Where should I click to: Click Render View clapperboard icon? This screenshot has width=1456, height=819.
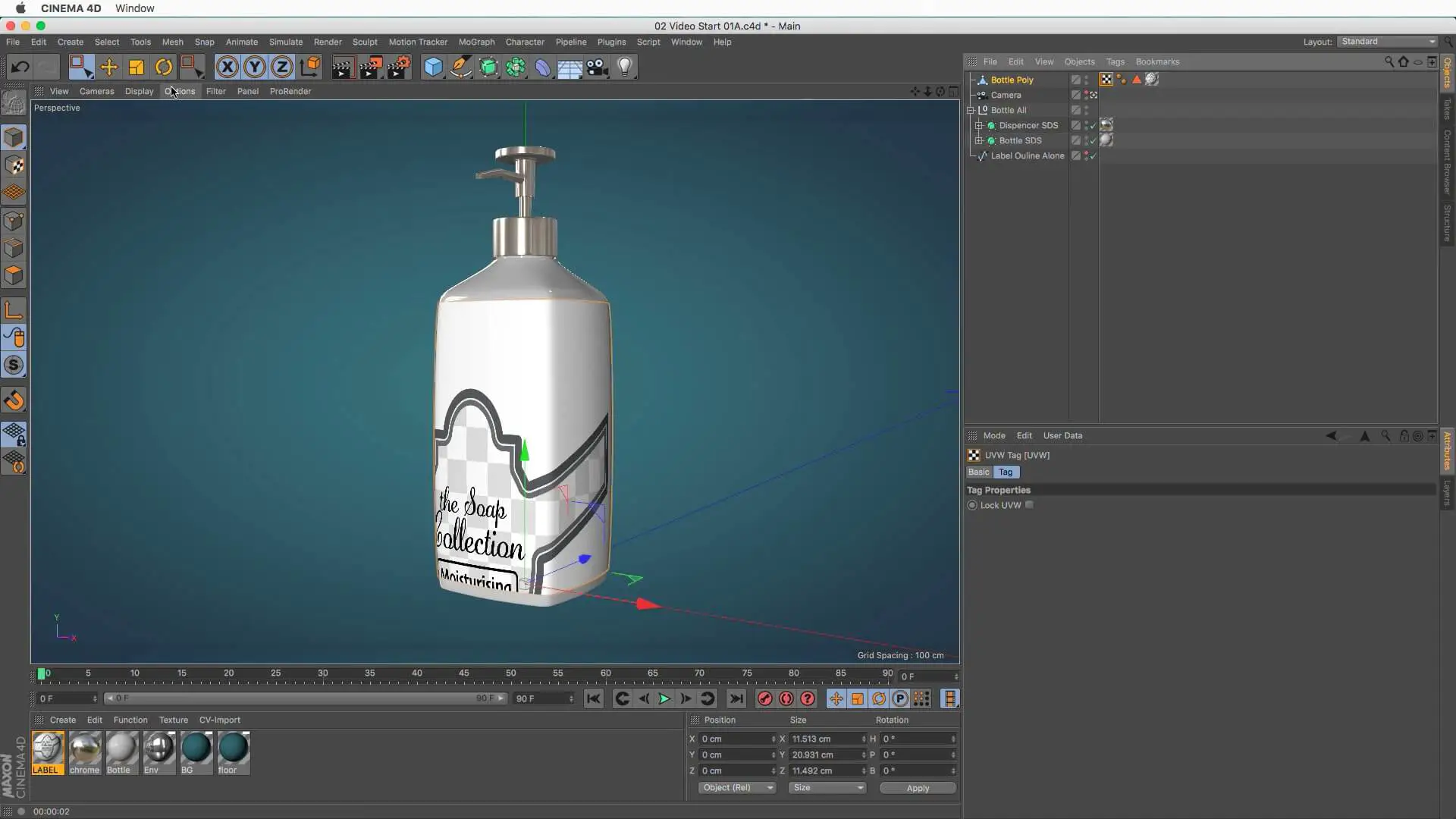tap(343, 67)
